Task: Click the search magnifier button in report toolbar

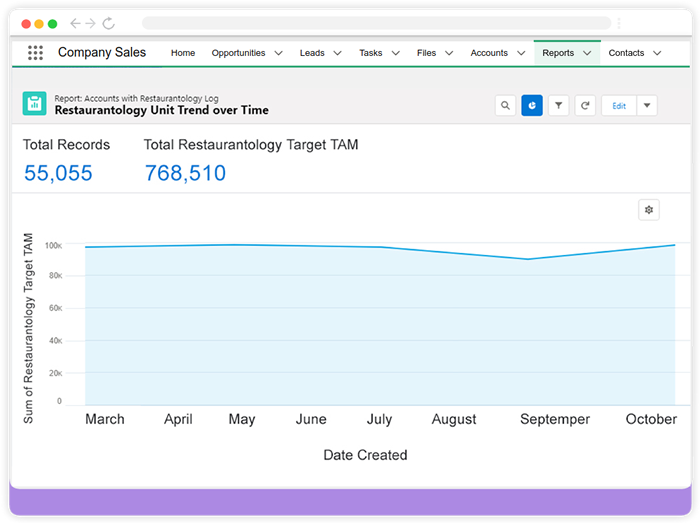Action: pyautogui.click(x=505, y=106)
